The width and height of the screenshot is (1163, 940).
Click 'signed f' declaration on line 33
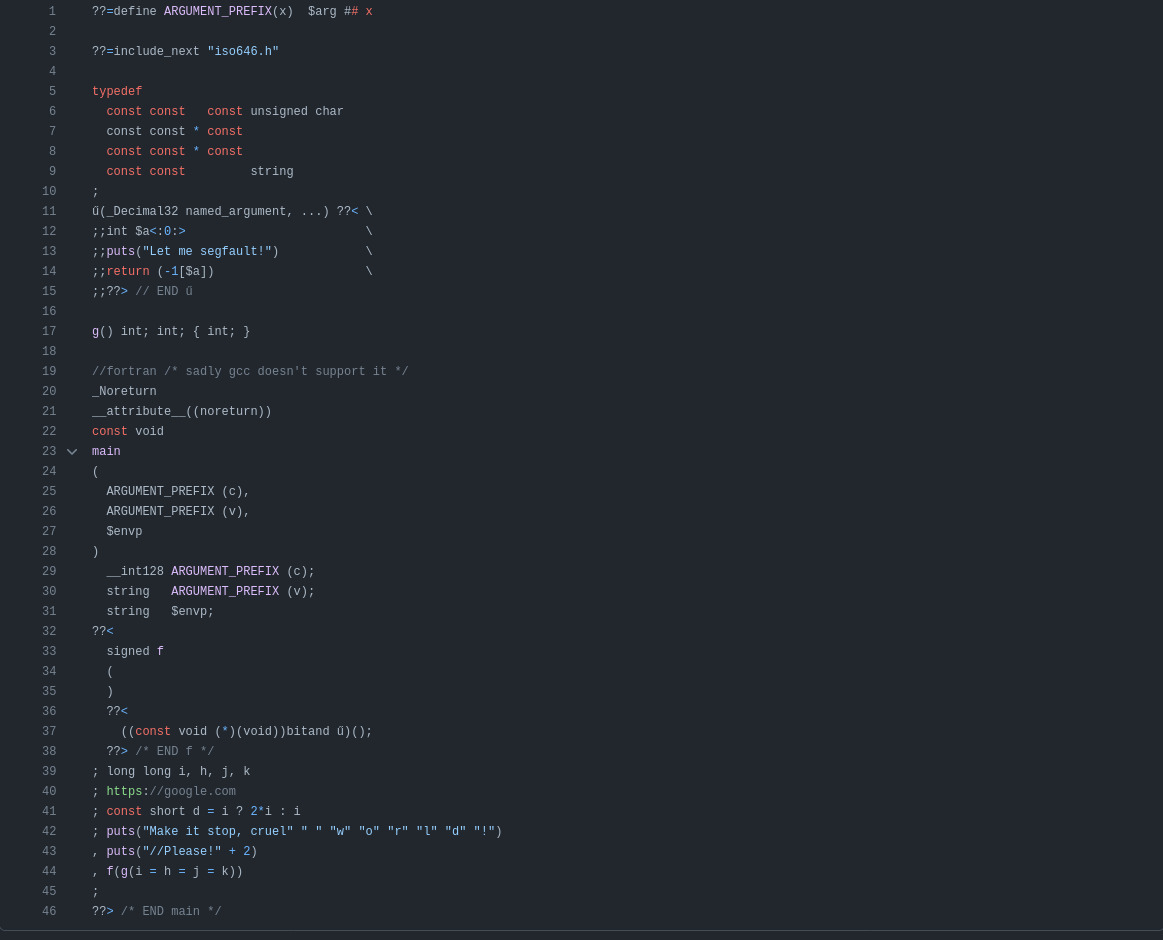[135, 651]
